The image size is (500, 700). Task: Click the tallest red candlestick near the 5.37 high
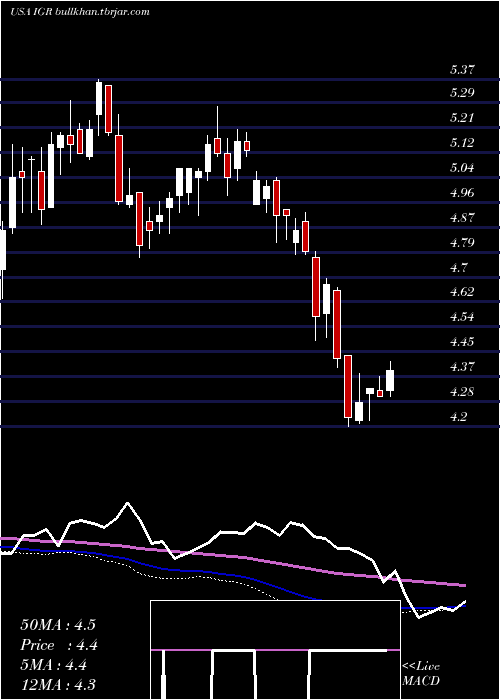click(108, 109)
